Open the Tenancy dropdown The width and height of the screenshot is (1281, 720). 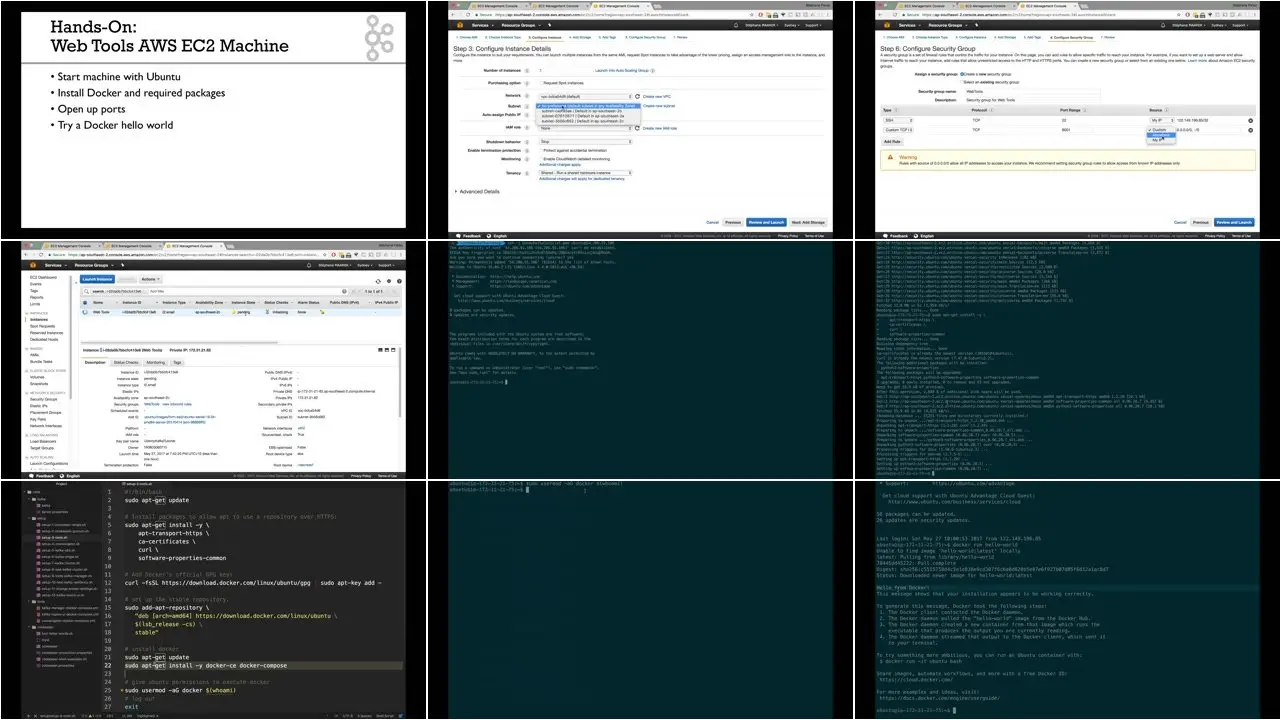pyautogui.click(x=585, y=172)
